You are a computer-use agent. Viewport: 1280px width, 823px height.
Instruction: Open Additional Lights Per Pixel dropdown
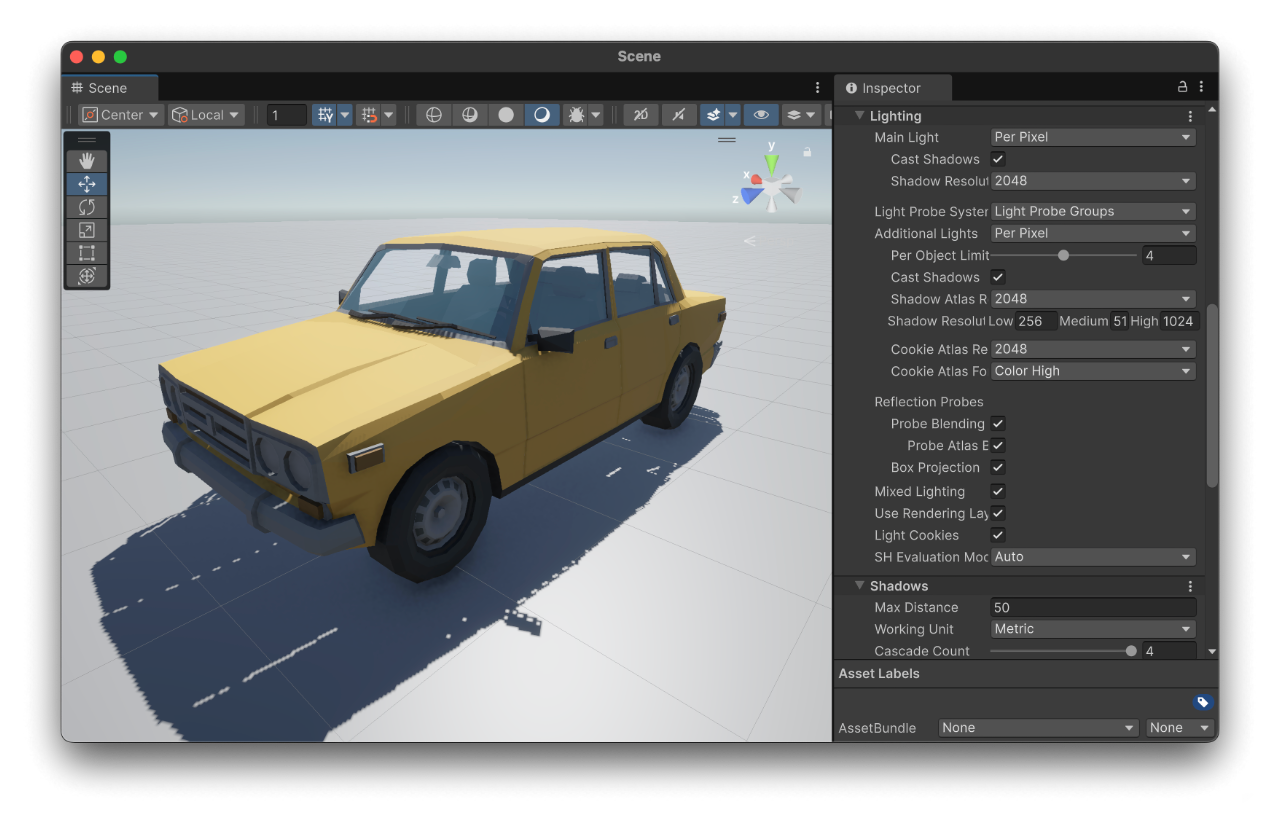1093,233
